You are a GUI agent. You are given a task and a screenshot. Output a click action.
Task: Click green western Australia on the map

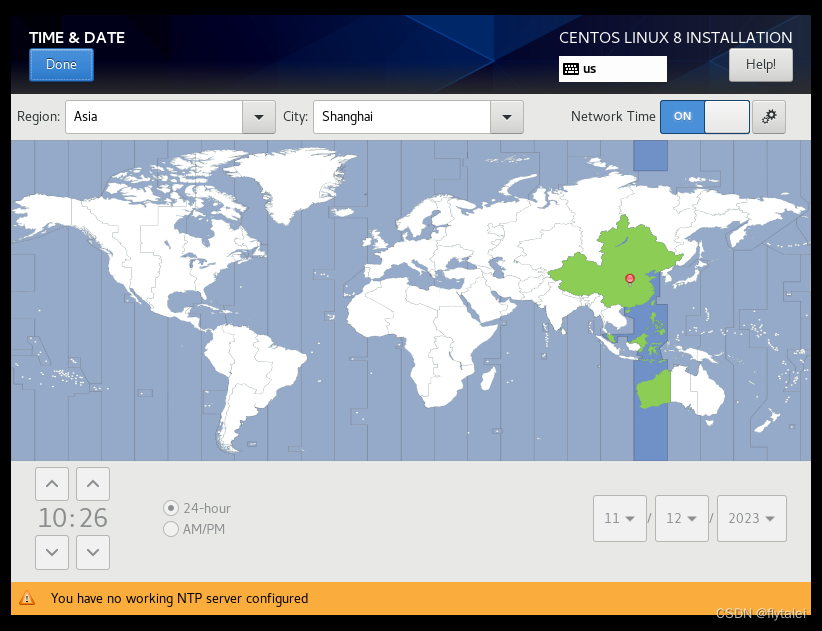tap(654, 390)
